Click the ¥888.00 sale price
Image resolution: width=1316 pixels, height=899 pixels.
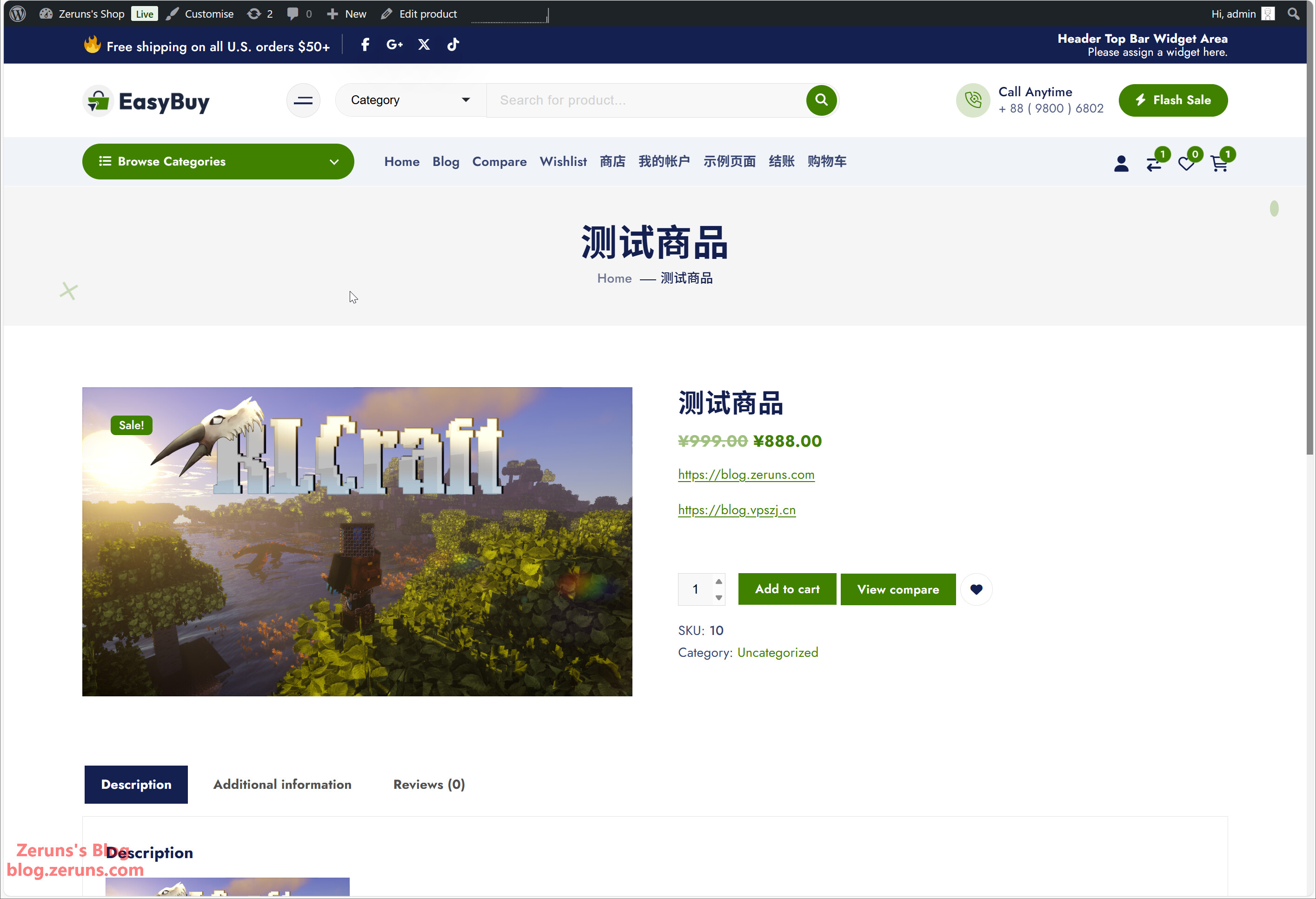[787, 441]
